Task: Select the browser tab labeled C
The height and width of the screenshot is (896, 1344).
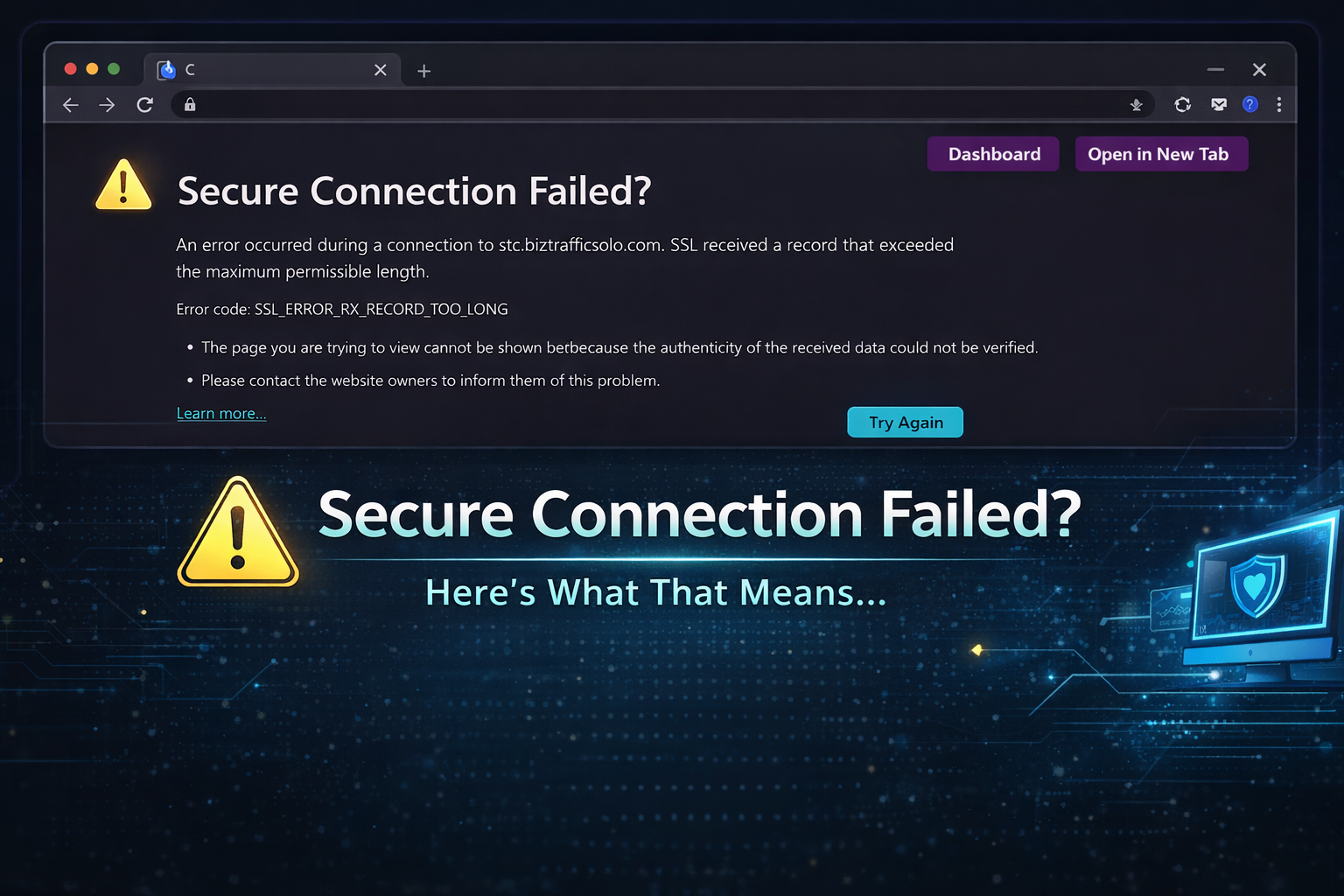Action: click(x=262, y=70)
